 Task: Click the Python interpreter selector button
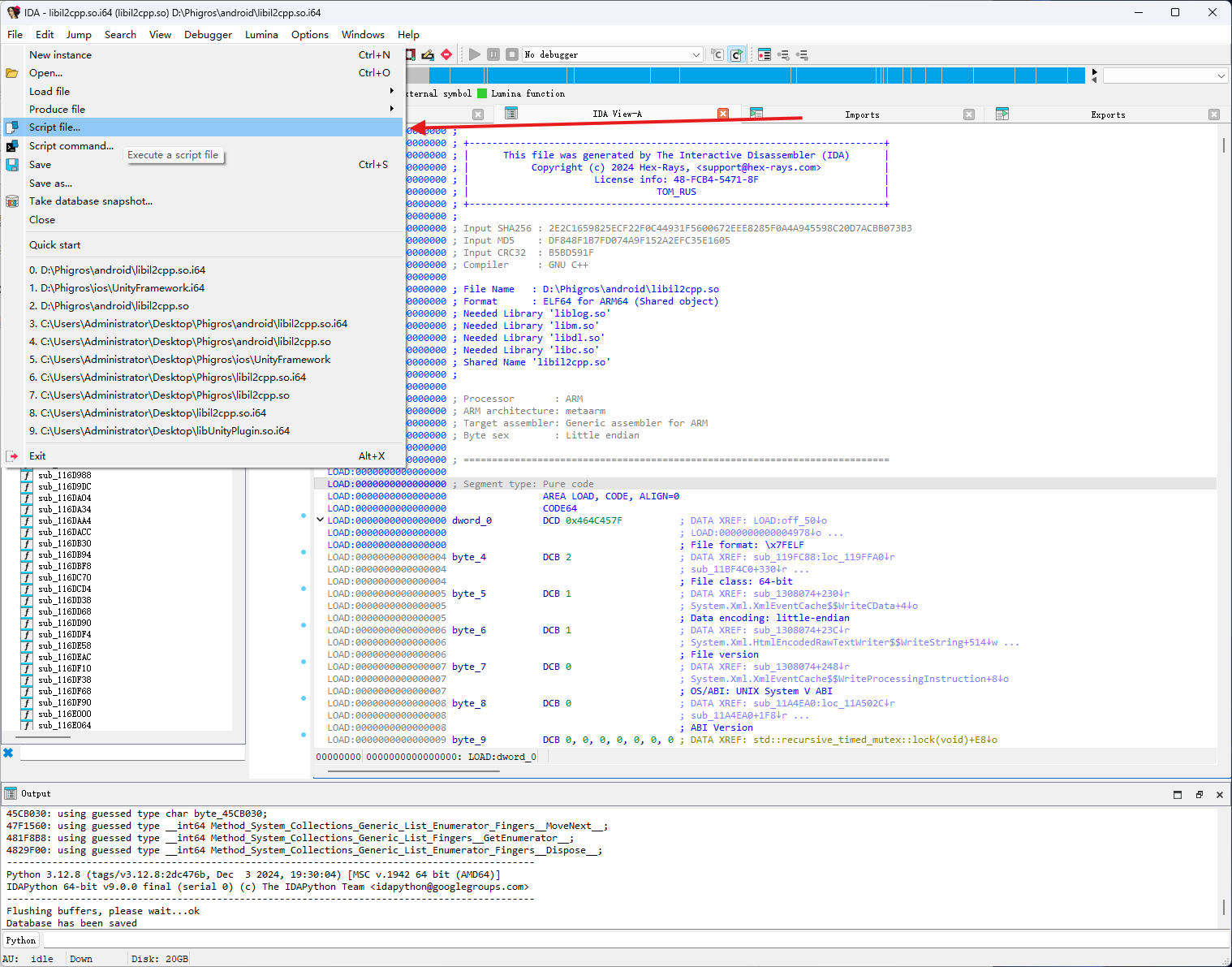(x=21, y=940)
